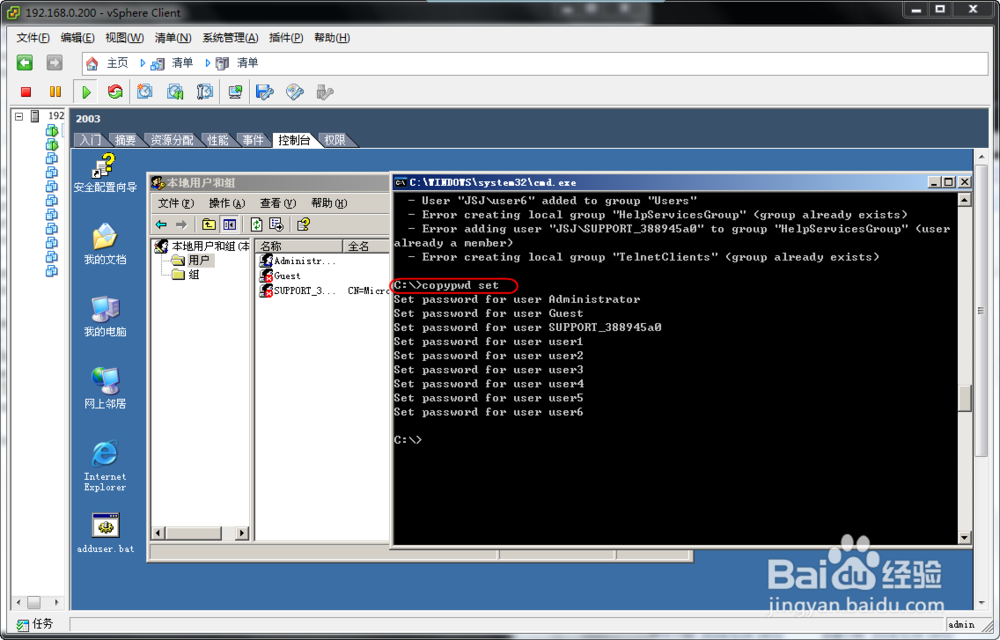
Task: Switch to the 摘要 tab
Action: (x=125, y=140)
